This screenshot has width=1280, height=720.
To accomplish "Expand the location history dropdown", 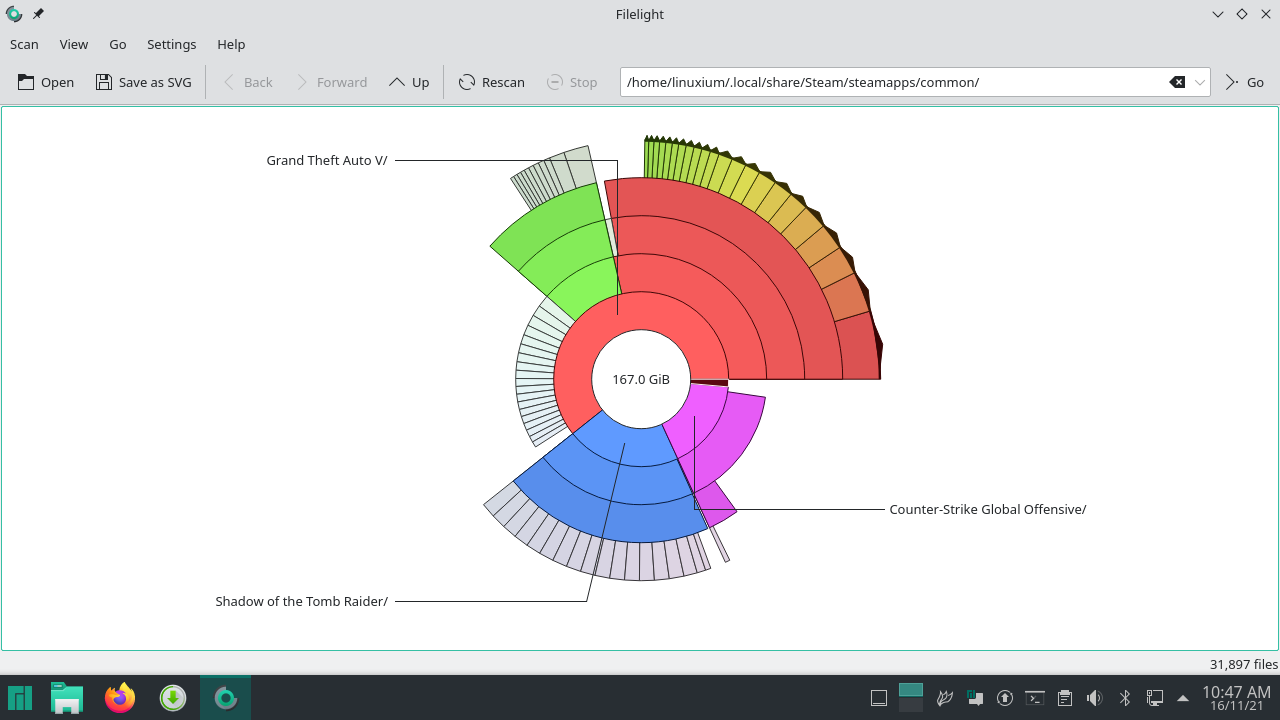I will click(x=1200, y=82).
